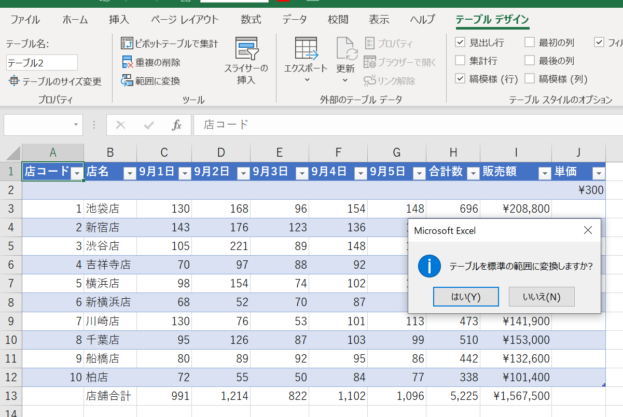Screen dimensions: 623x417
Task: Switch to the 挿入 tab
Action: click(119, 19)
